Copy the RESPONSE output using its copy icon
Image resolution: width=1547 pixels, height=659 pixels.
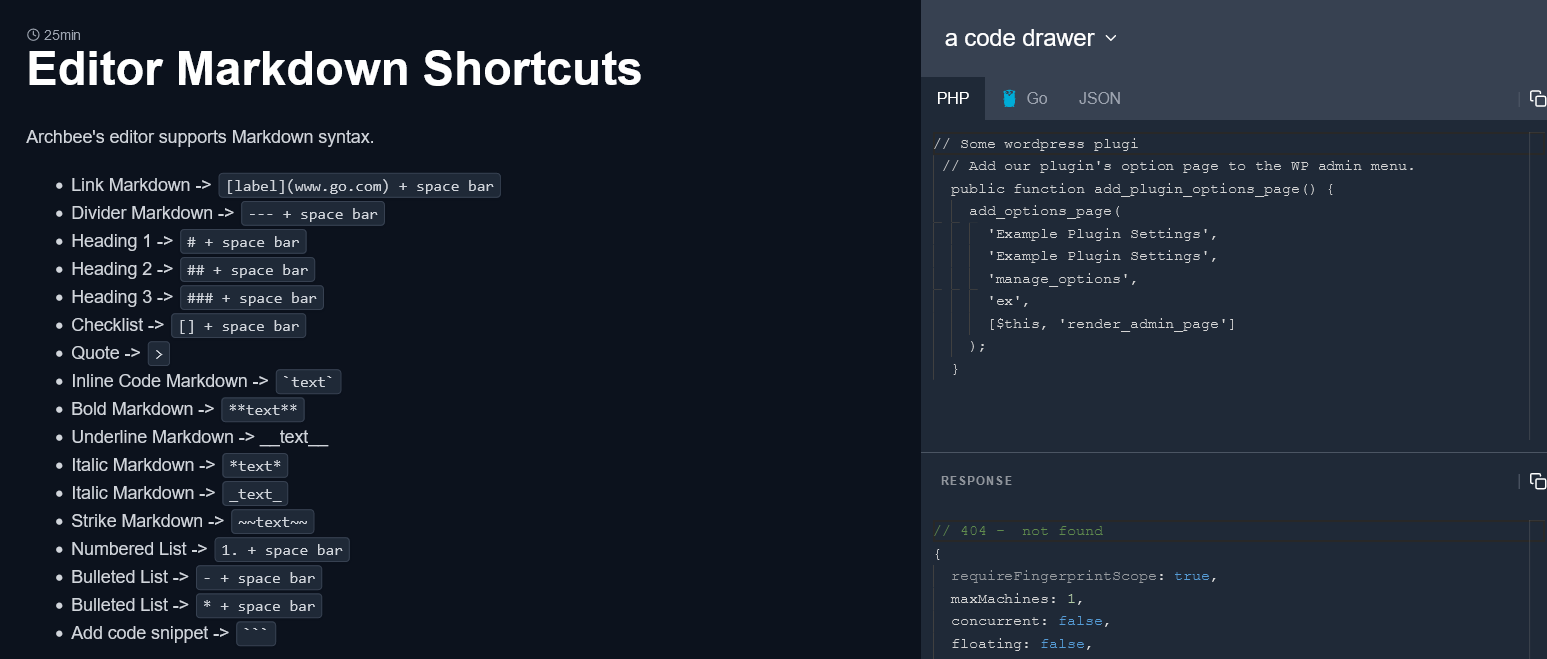[1538, 482]
